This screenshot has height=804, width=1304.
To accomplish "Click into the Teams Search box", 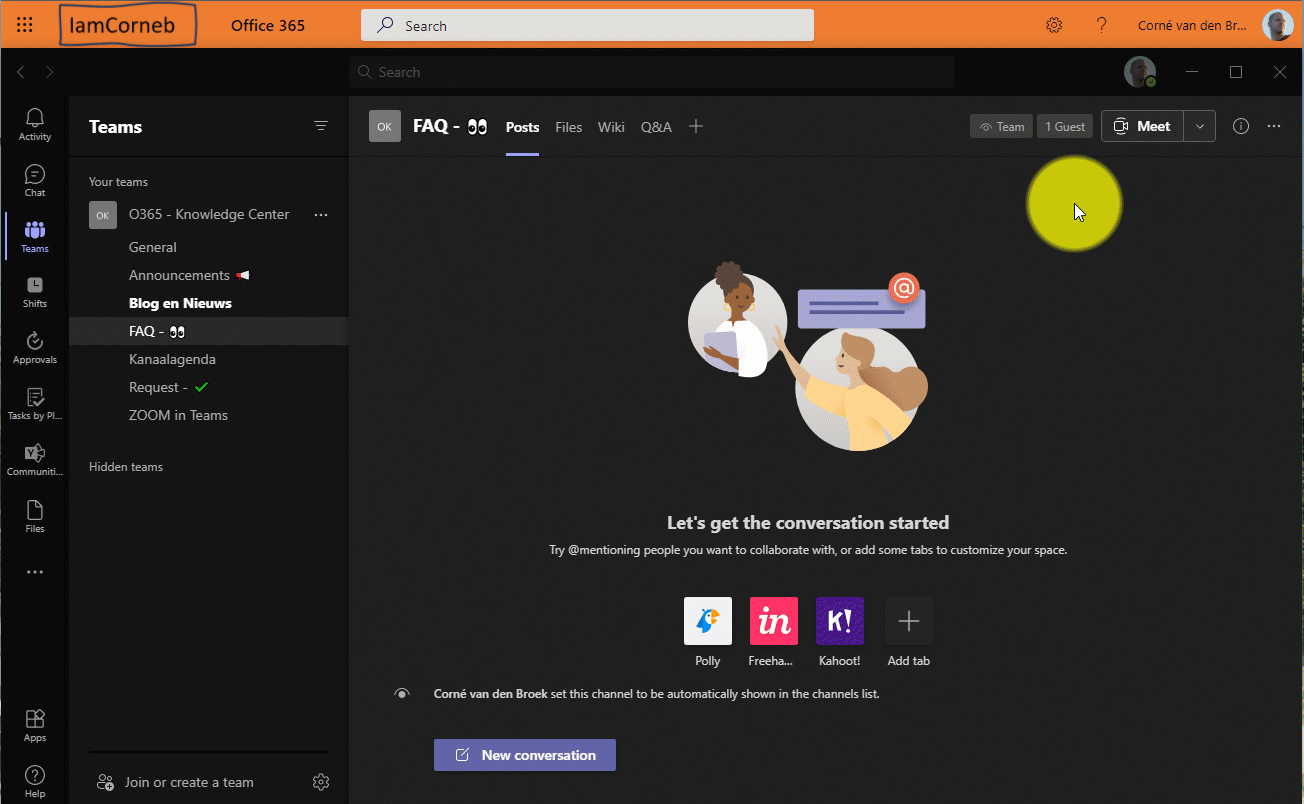I will pyautogui.click(x=652, y=72).
